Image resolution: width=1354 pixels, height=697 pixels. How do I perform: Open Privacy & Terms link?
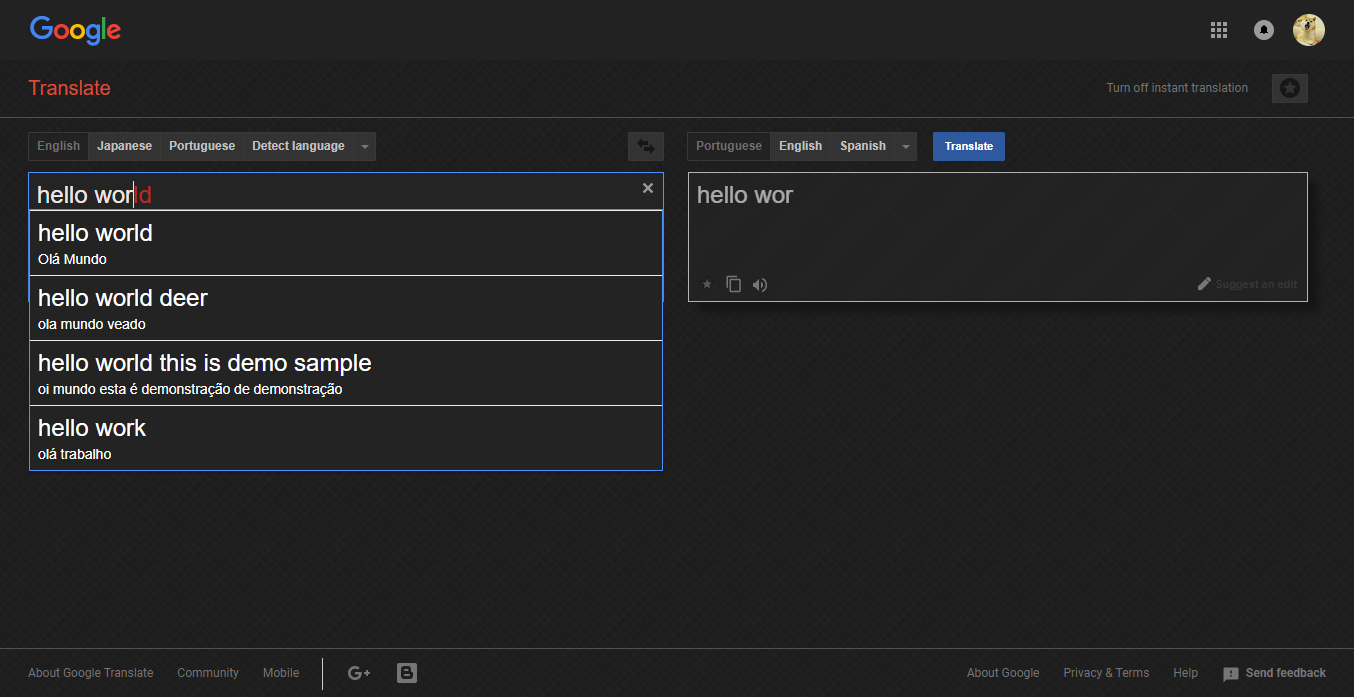tap(1106, 673)
